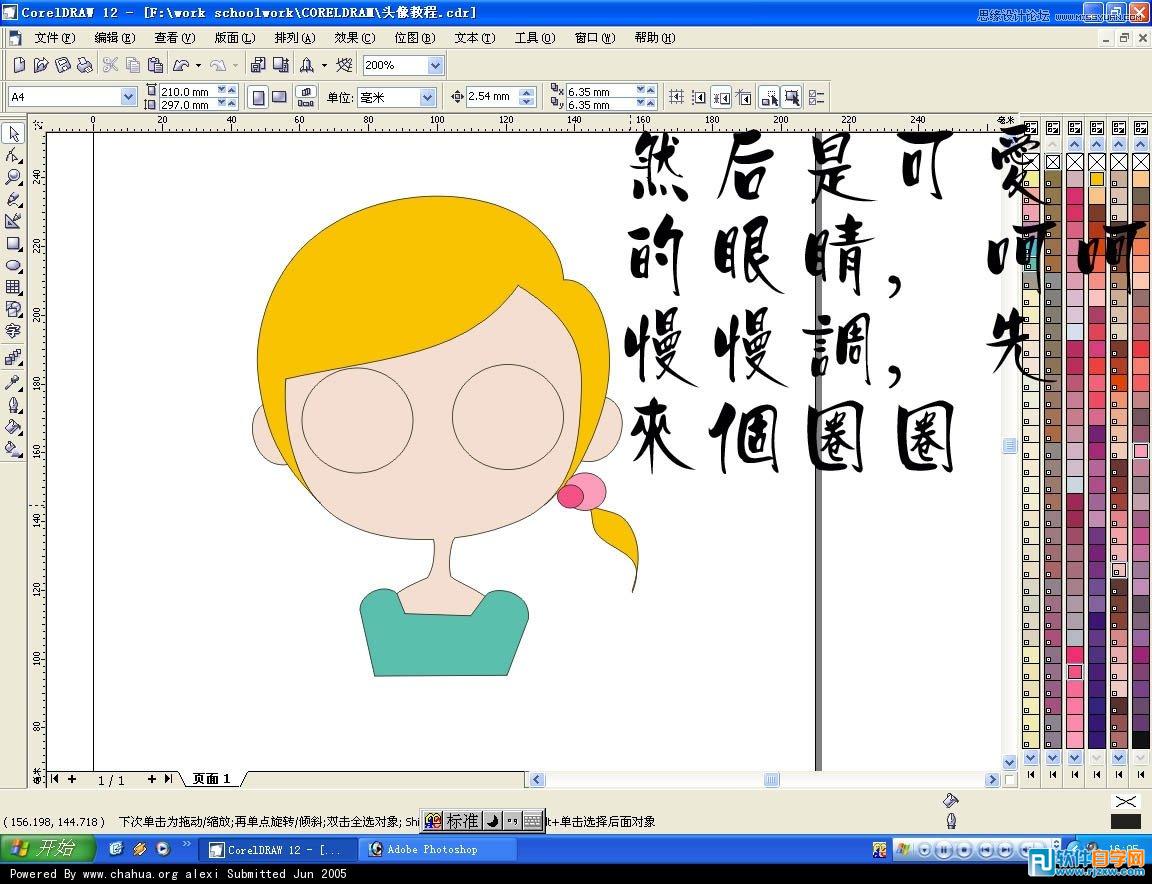Image resolution: width=1152 pixels, height=884 pixels.
Task: Select the Shape tool
Action: click(14, 157)
